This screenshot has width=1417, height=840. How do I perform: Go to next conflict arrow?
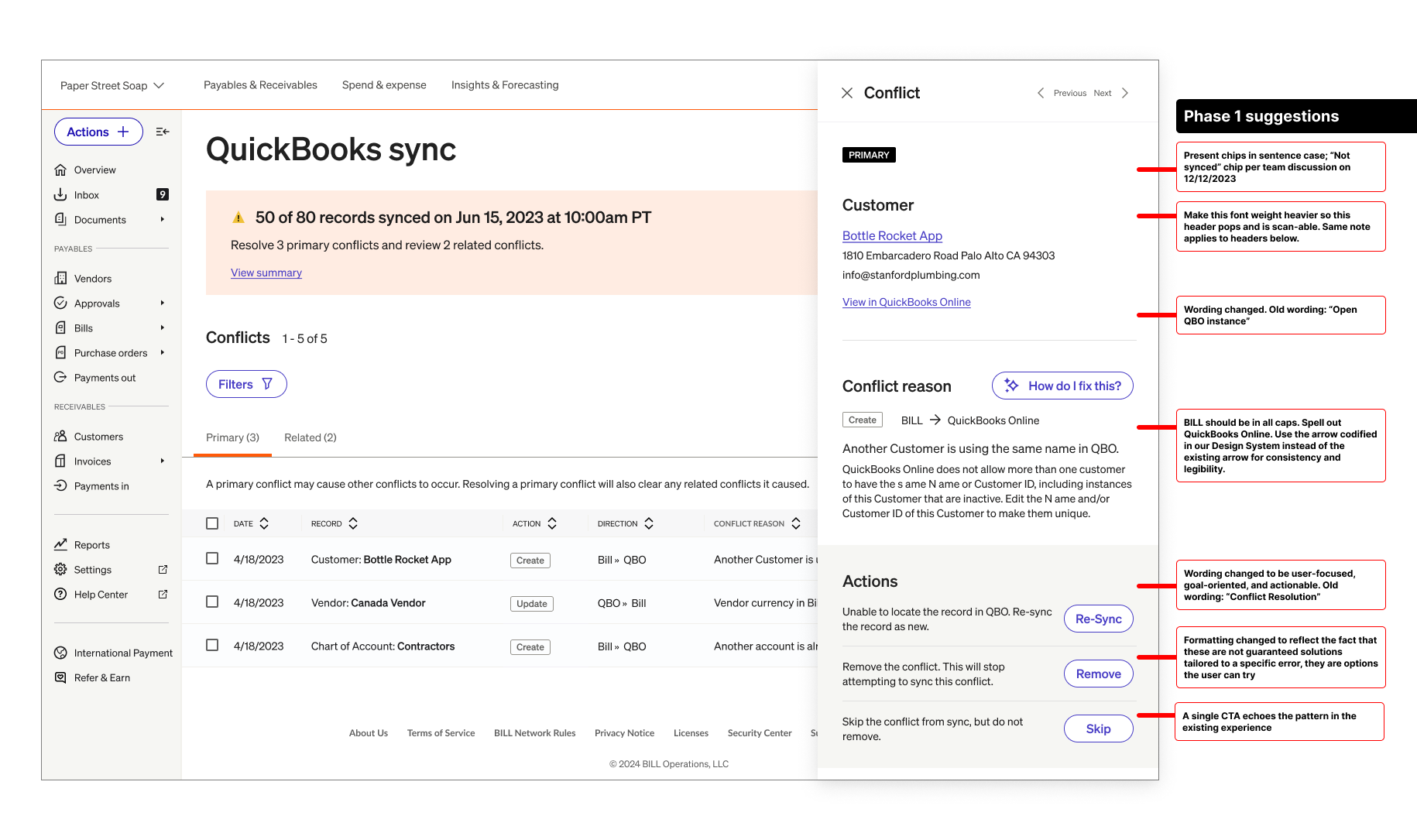click(x=1125, y=93)
